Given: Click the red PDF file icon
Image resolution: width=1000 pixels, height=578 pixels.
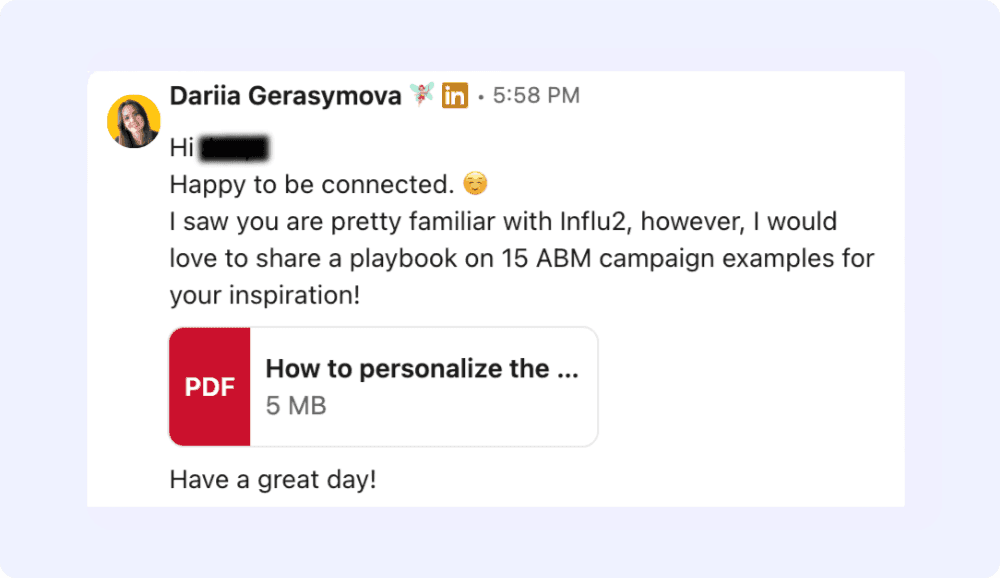Looking at the screenshot, I should click(209, 387).
